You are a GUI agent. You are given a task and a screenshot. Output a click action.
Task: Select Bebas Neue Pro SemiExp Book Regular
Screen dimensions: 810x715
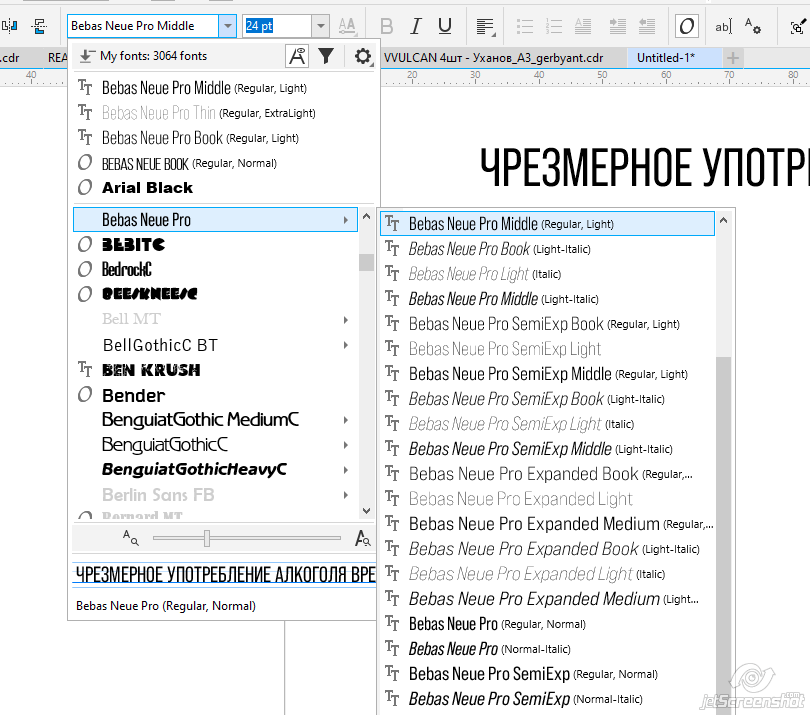(548, 324)
